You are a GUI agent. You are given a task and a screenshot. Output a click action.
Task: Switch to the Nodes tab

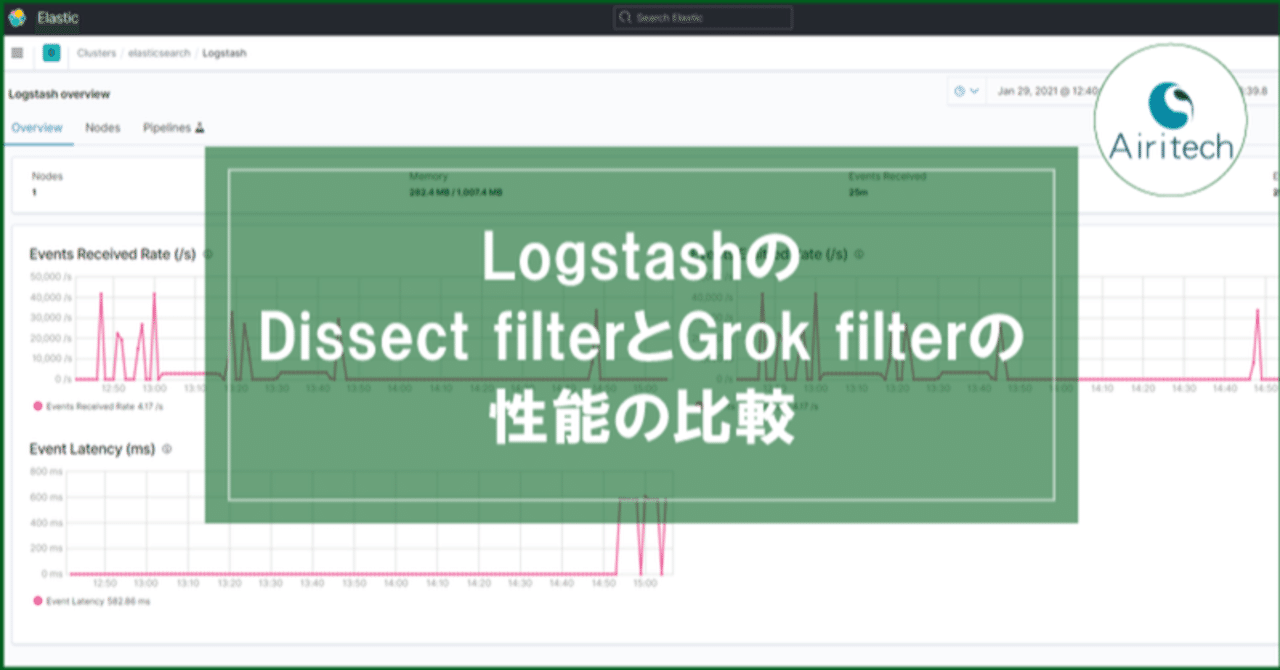click(x=102, y=128)
